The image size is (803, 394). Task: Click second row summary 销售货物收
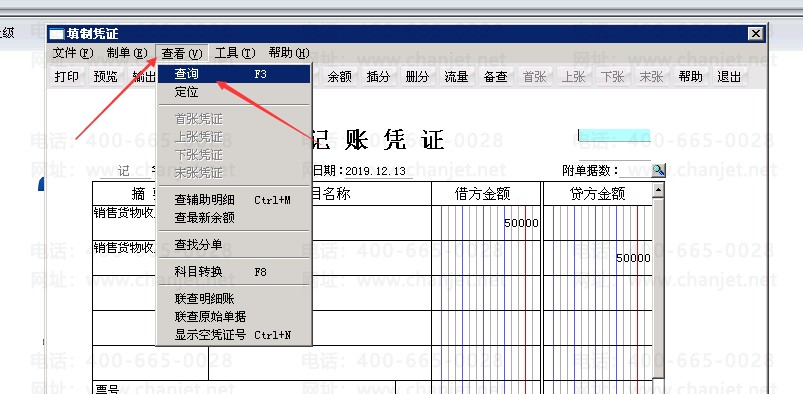pyautogui.click(x=124, y=248)
